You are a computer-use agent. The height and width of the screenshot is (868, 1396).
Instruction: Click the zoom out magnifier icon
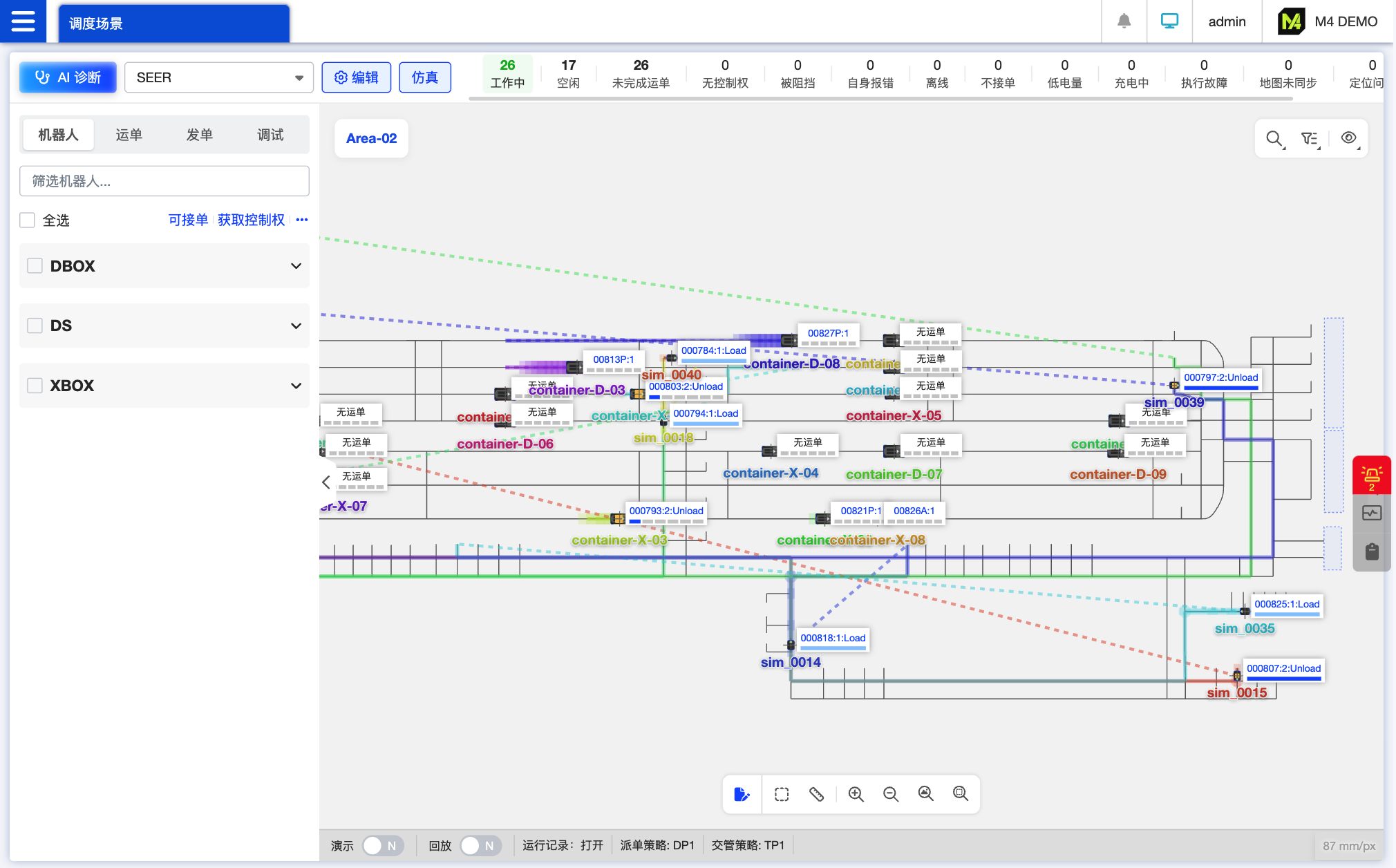click(x=891, y=794)
